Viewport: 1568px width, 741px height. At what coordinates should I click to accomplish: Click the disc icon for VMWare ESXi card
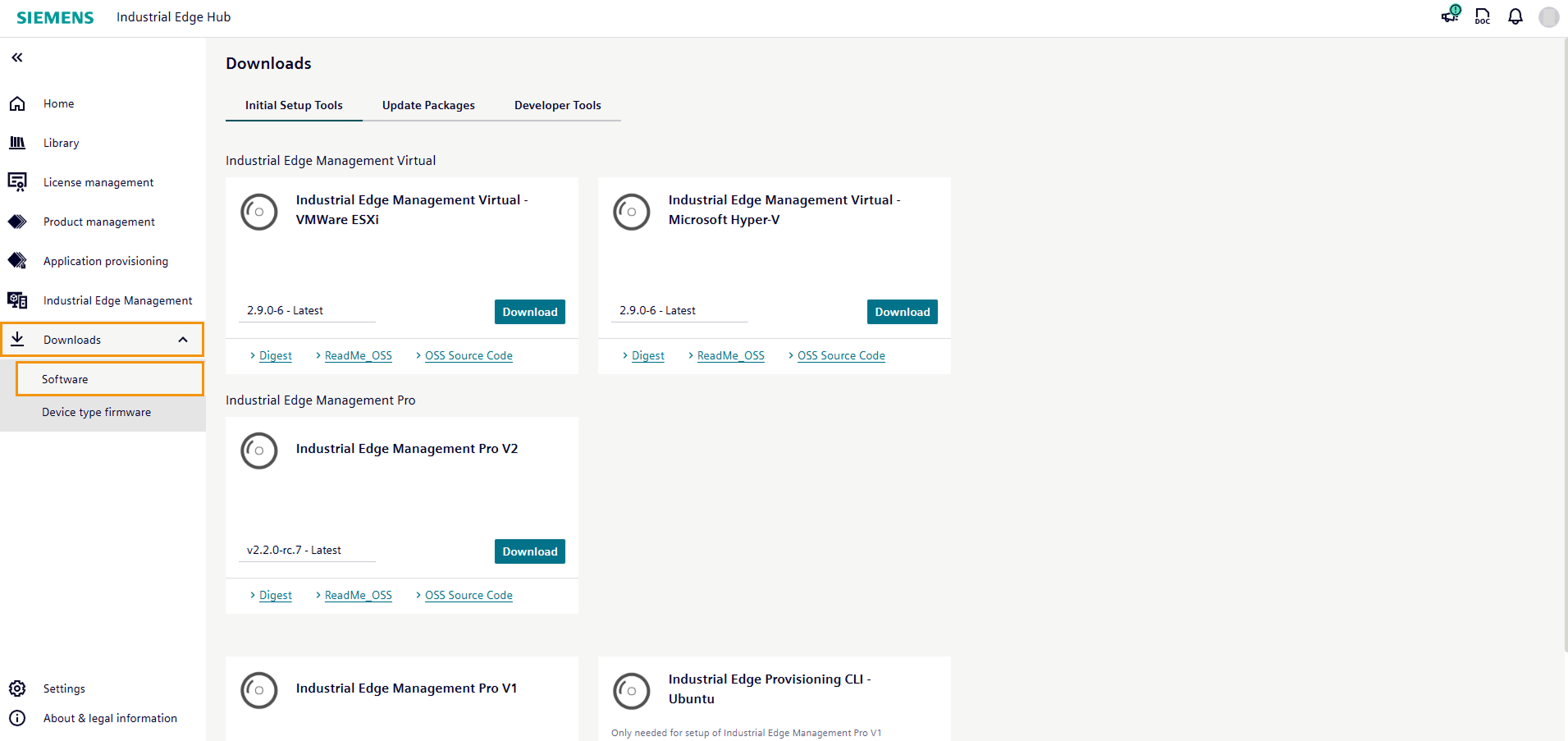pyautogui.click(x=259, y=212)
